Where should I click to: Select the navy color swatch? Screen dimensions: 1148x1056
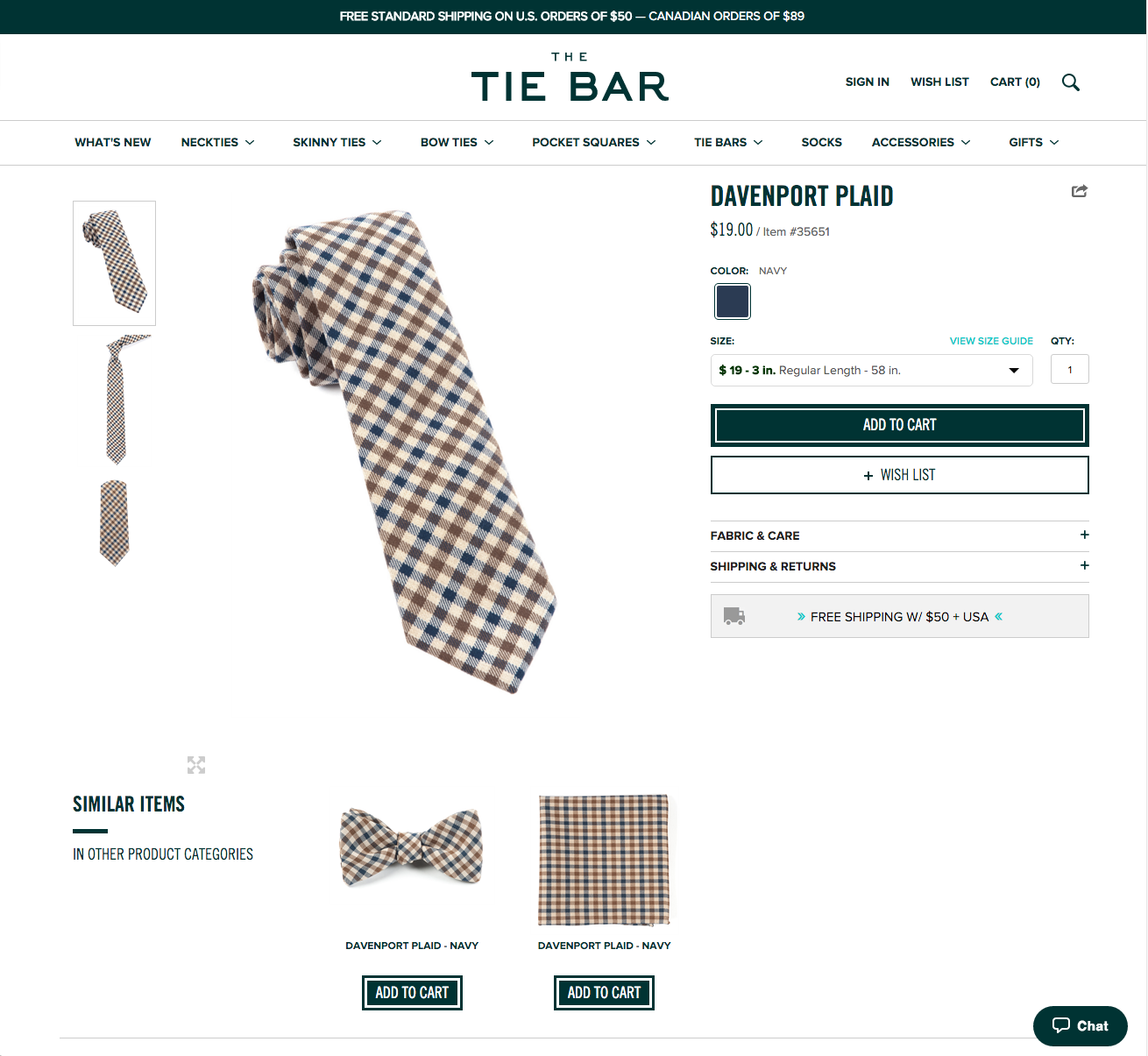point(732,301)
